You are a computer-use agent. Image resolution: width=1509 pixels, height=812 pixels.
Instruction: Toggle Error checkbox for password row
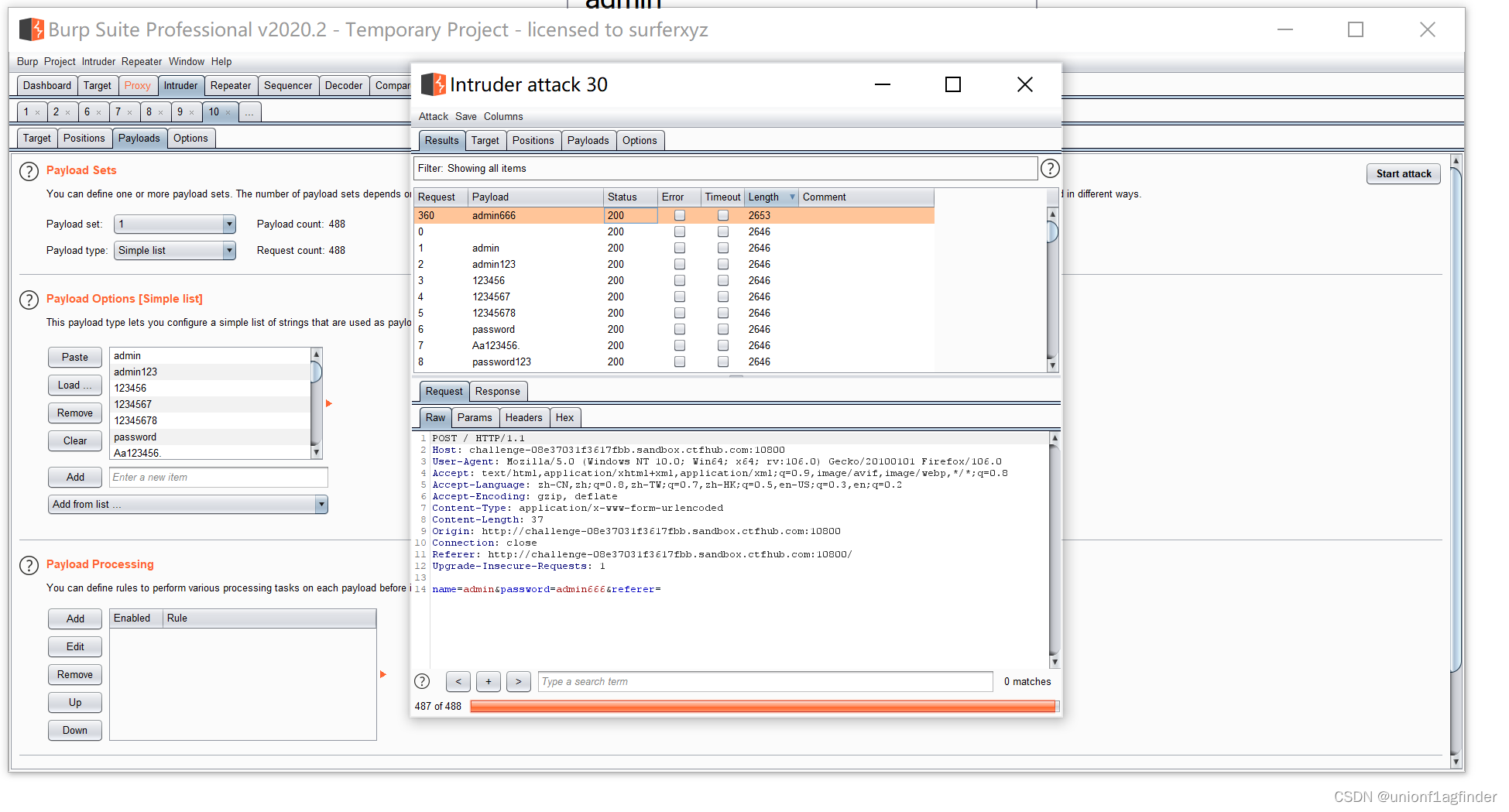[x=680, y=330]
